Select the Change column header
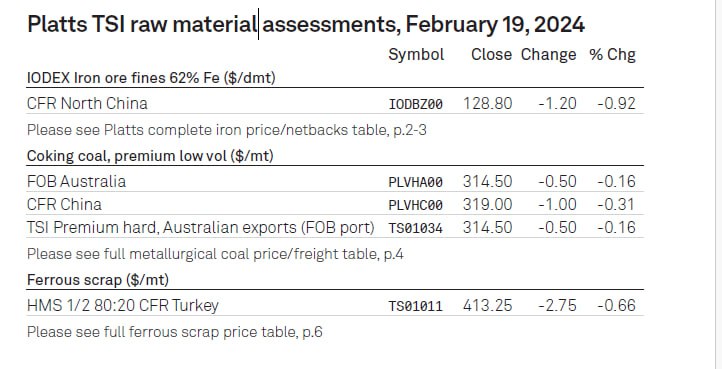The image size is (722, 369). [x=548, y=55]
